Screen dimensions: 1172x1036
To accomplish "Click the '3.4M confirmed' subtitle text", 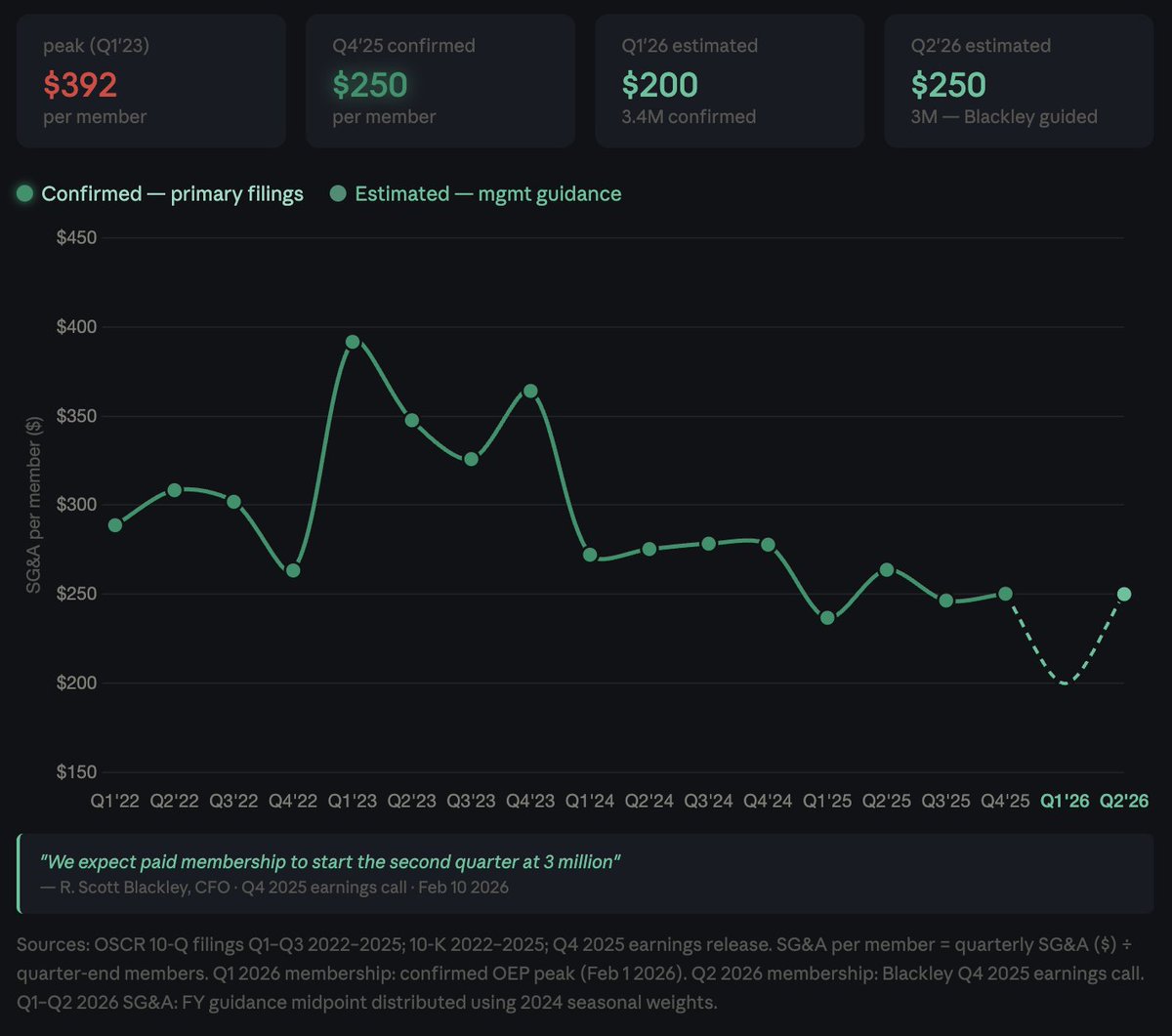I will (x=689, y=117).
